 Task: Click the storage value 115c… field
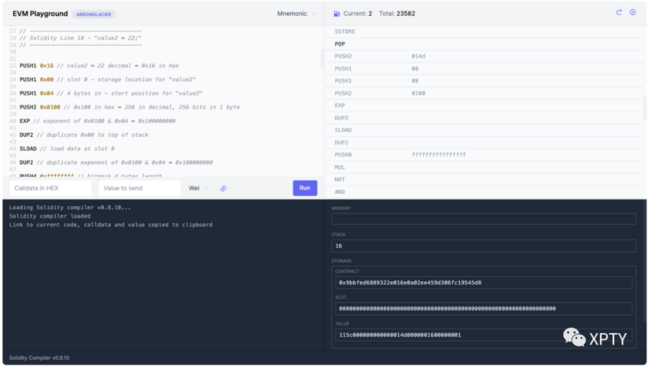484,335
